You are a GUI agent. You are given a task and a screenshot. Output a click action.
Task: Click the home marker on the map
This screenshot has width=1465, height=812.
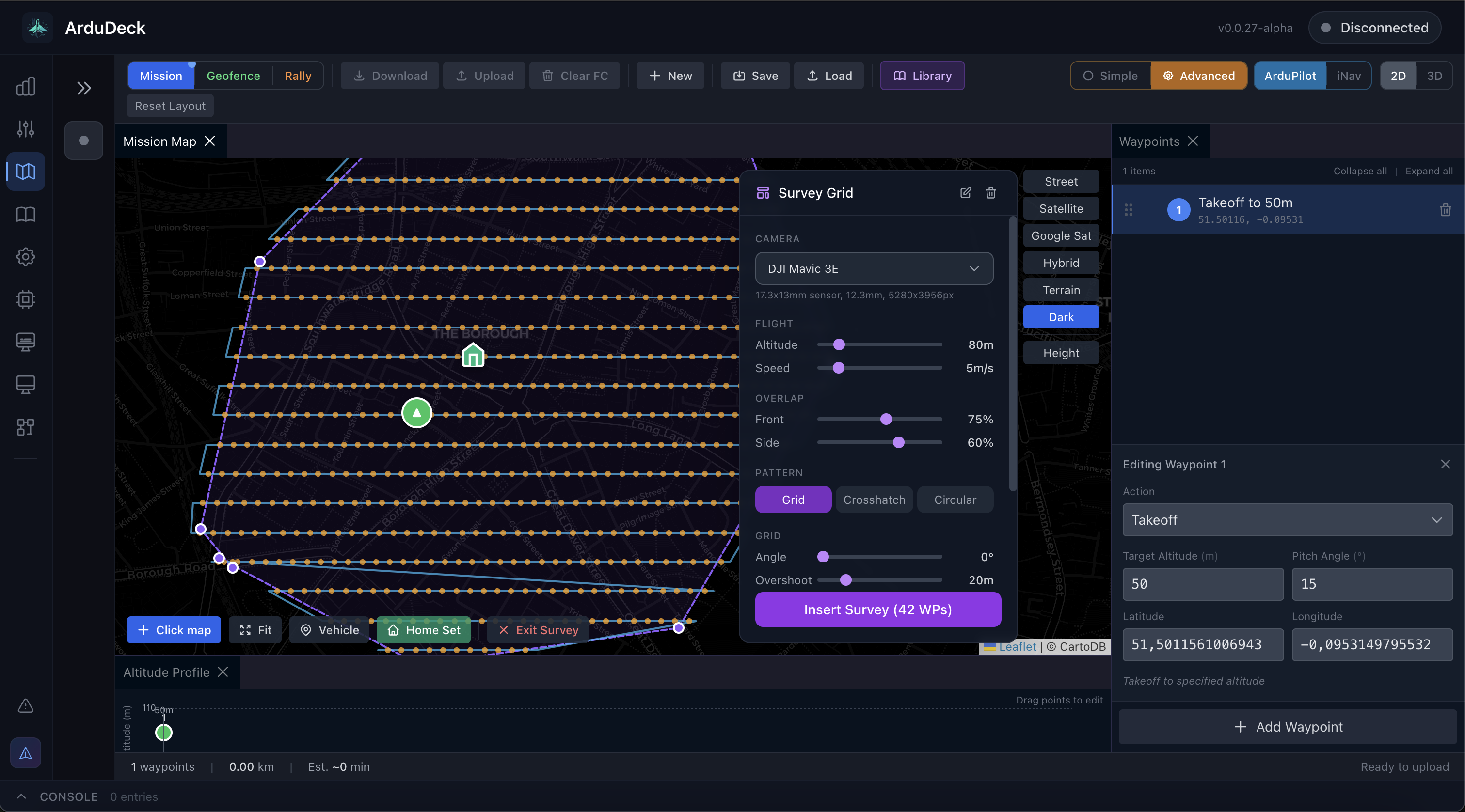tap(473, 356)
